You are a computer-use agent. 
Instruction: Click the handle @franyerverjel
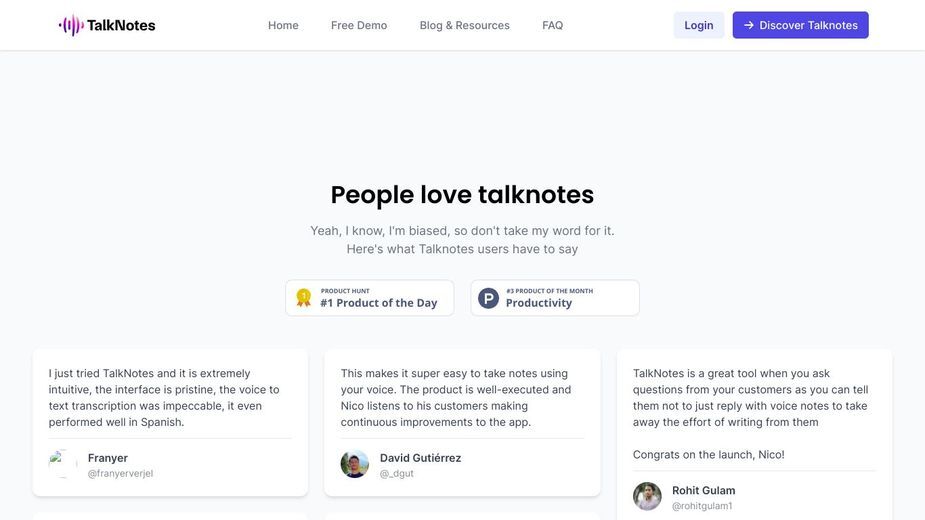coord(120,473)
